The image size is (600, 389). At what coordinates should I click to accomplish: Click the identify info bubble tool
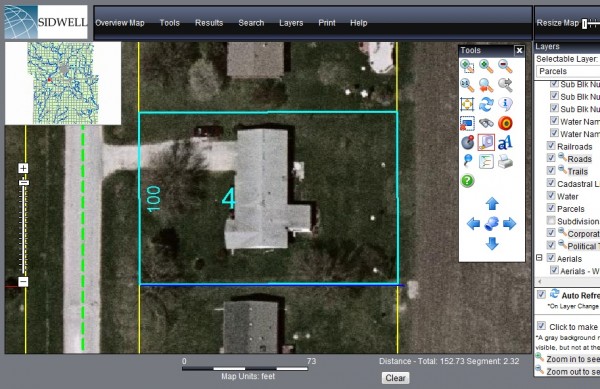(x=505, y=104)
